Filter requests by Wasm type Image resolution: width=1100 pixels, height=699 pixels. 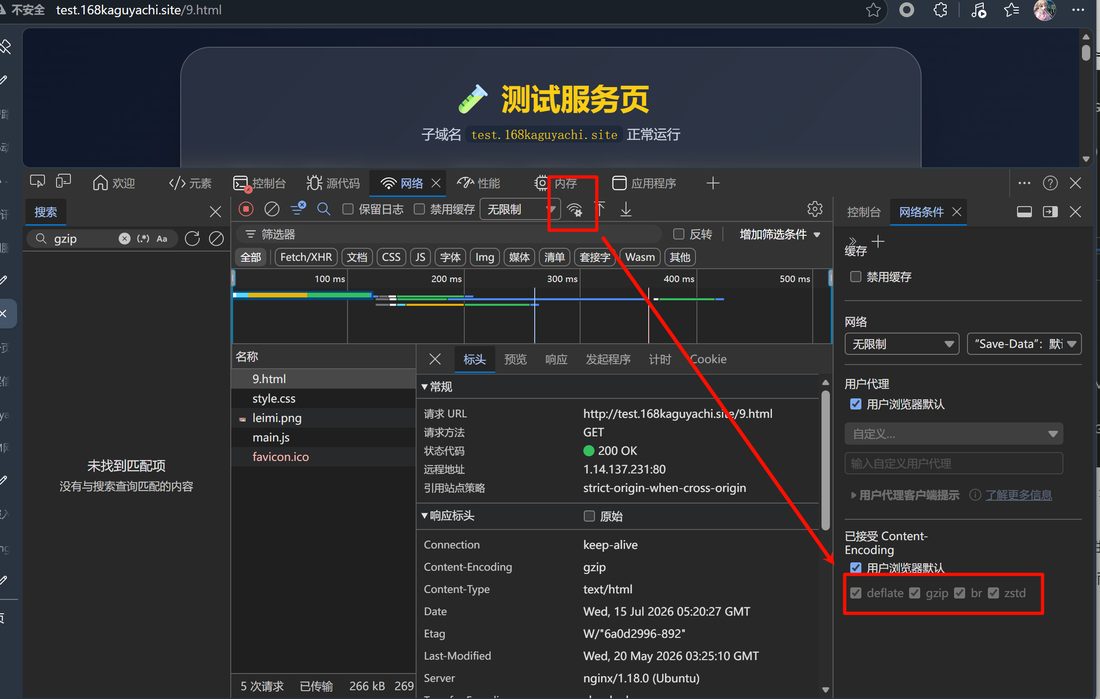(640, 257)
